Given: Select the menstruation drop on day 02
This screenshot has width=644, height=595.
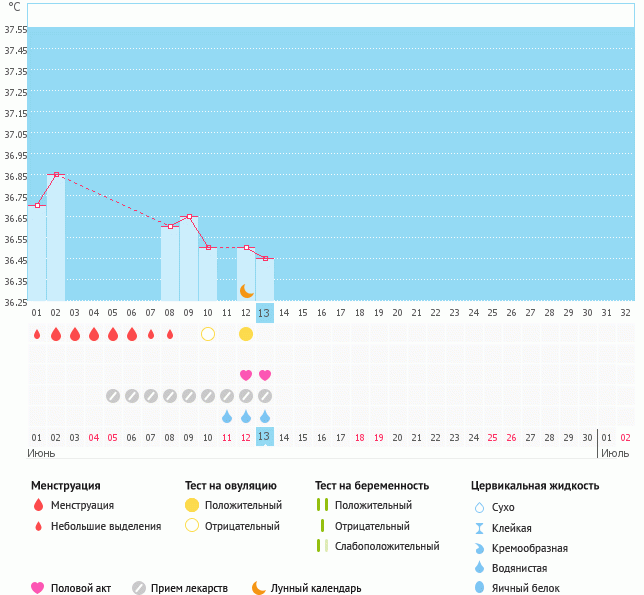Looking at the screenshot, I should [x=56, y=333].
